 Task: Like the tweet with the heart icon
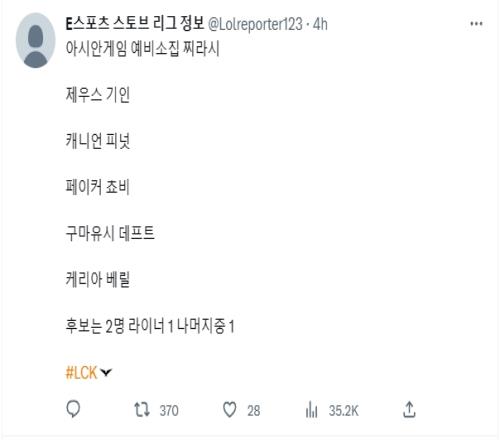229,410
